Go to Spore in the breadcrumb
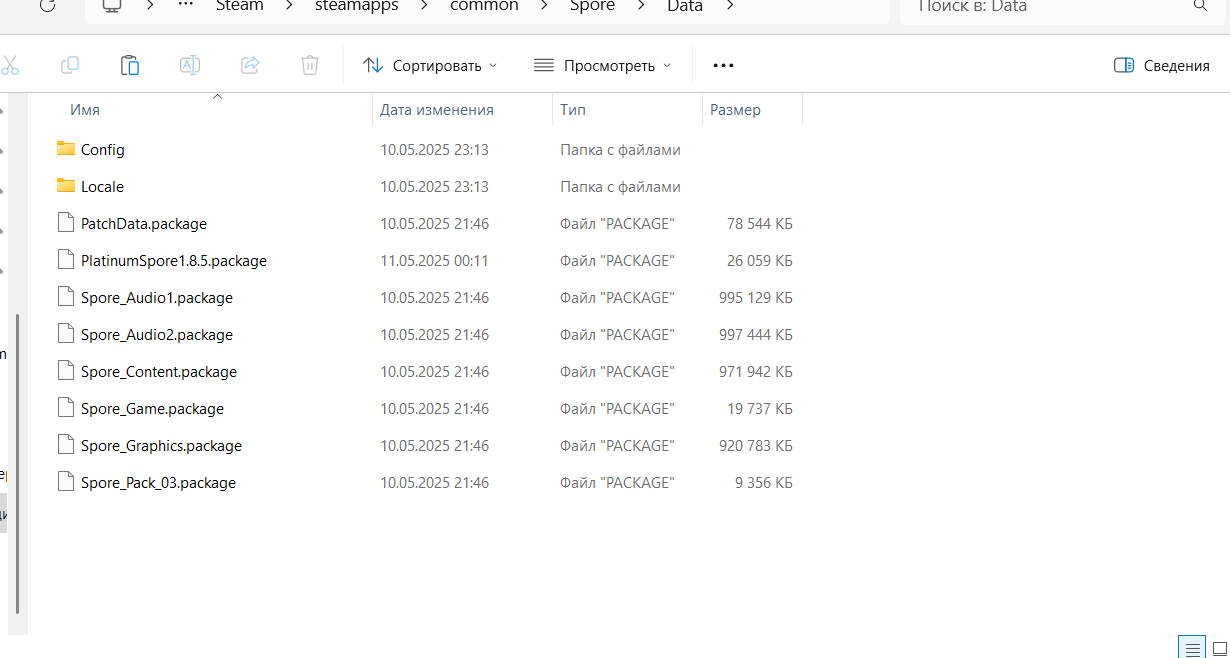This screenshot has height=658, width=1230. click(593, 6)
